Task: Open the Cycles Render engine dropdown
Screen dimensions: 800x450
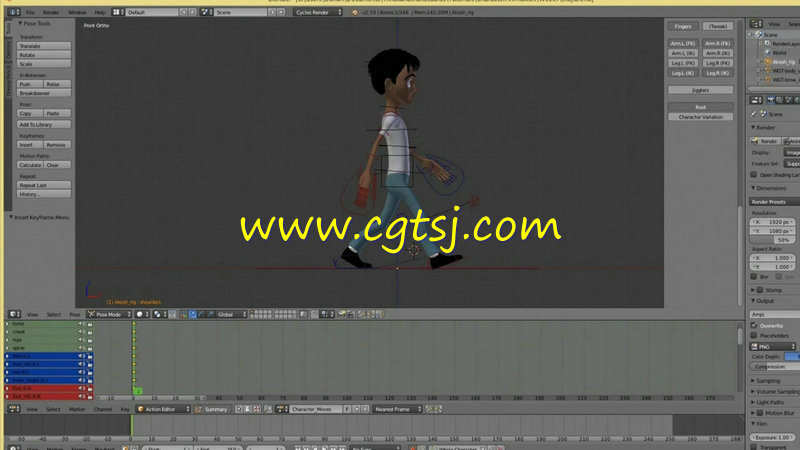Action: pyautogui.click(x=317, y=12)
